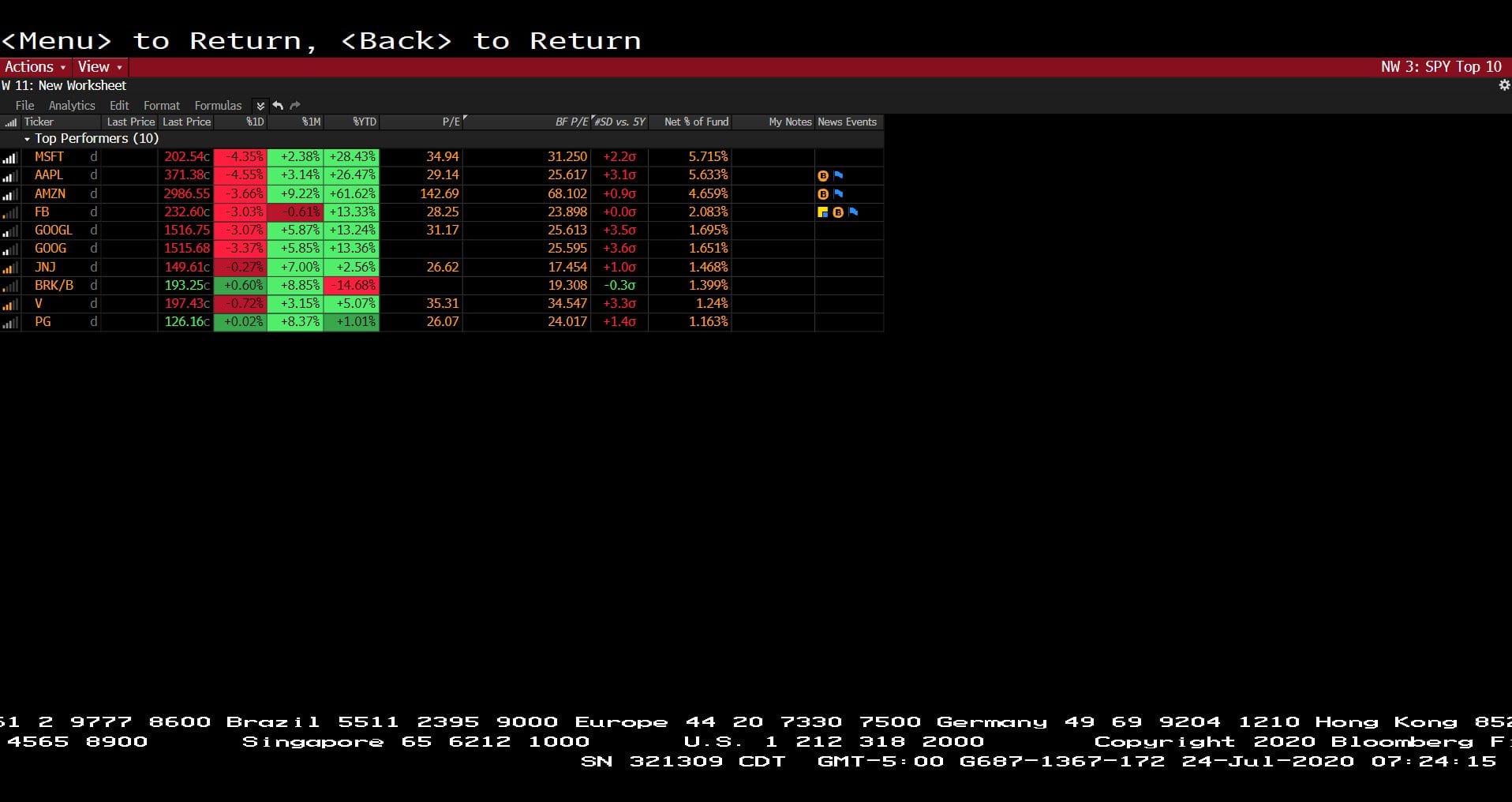The image size is (1512, 802).
Task: Click the MSFT Net % of Fund 5.715%
Action: pyautogui.click(x=708, y=157)
